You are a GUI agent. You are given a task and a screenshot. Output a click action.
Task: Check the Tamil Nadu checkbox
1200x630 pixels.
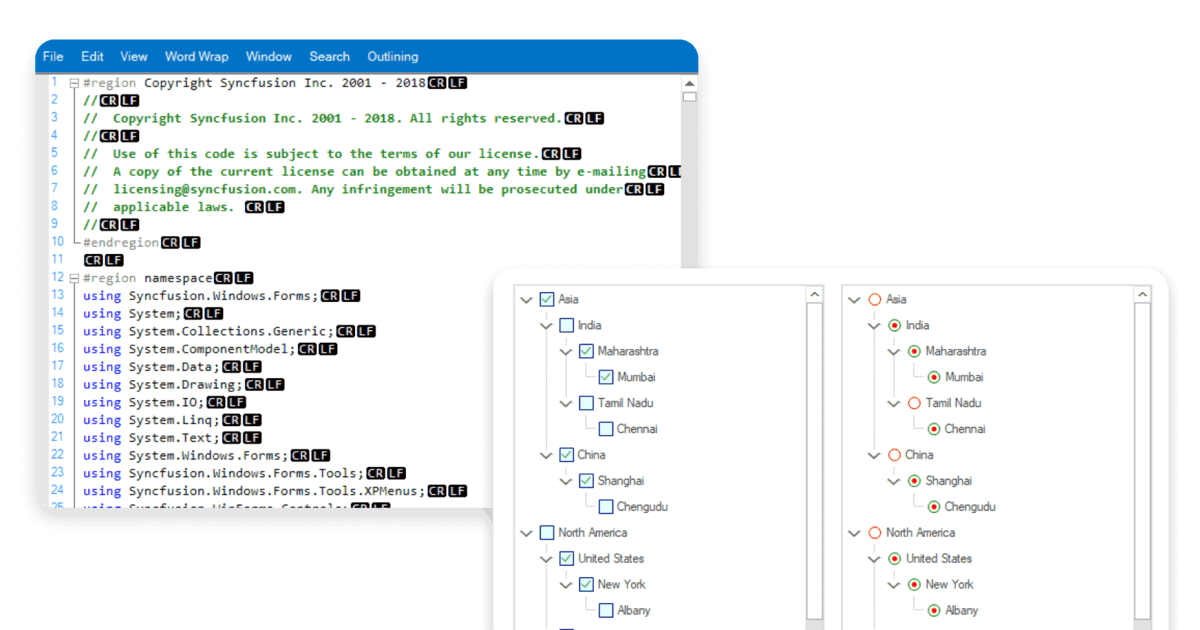click(586, 403)
